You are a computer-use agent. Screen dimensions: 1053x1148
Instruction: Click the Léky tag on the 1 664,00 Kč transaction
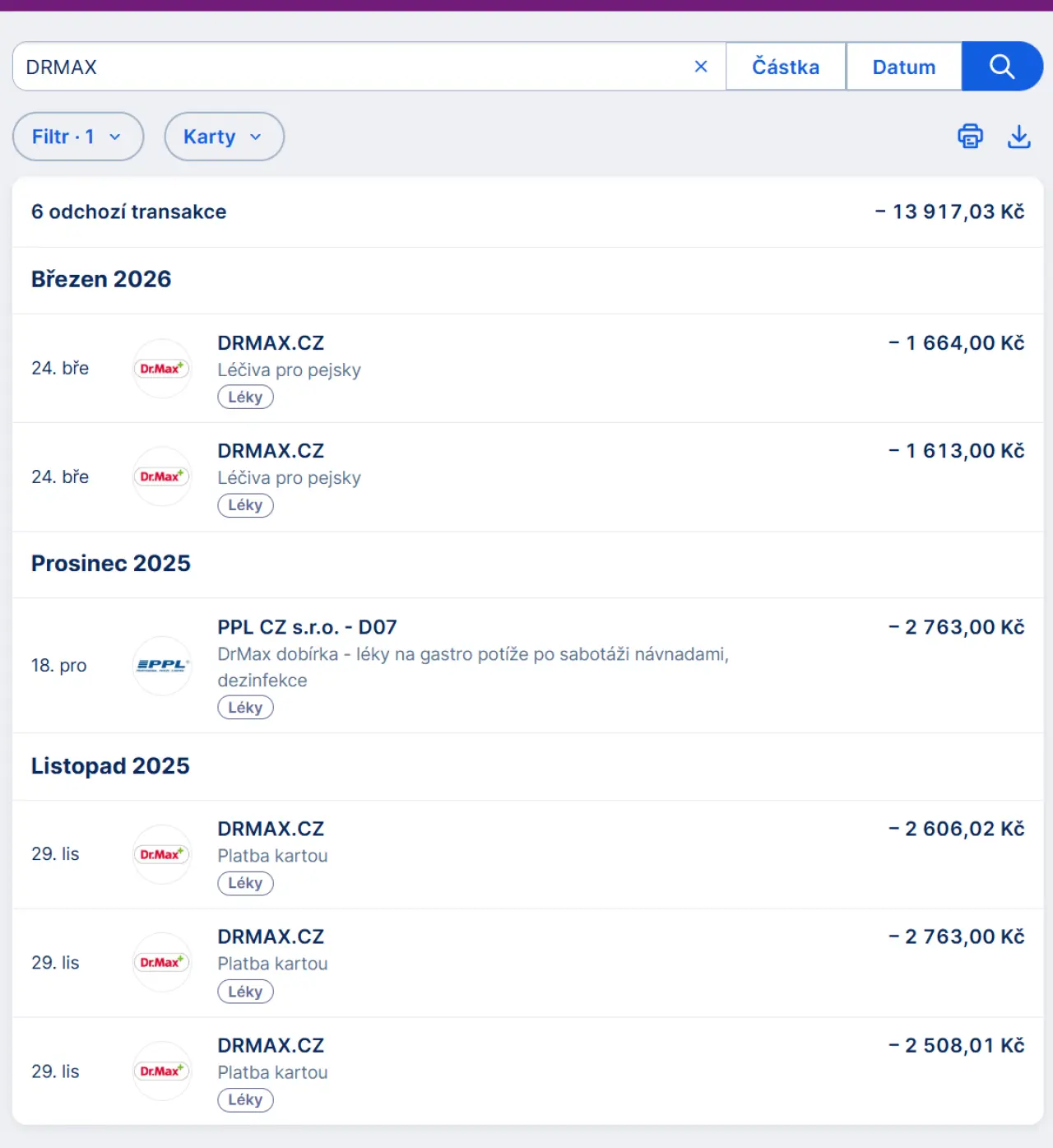[x=245, y=397]
